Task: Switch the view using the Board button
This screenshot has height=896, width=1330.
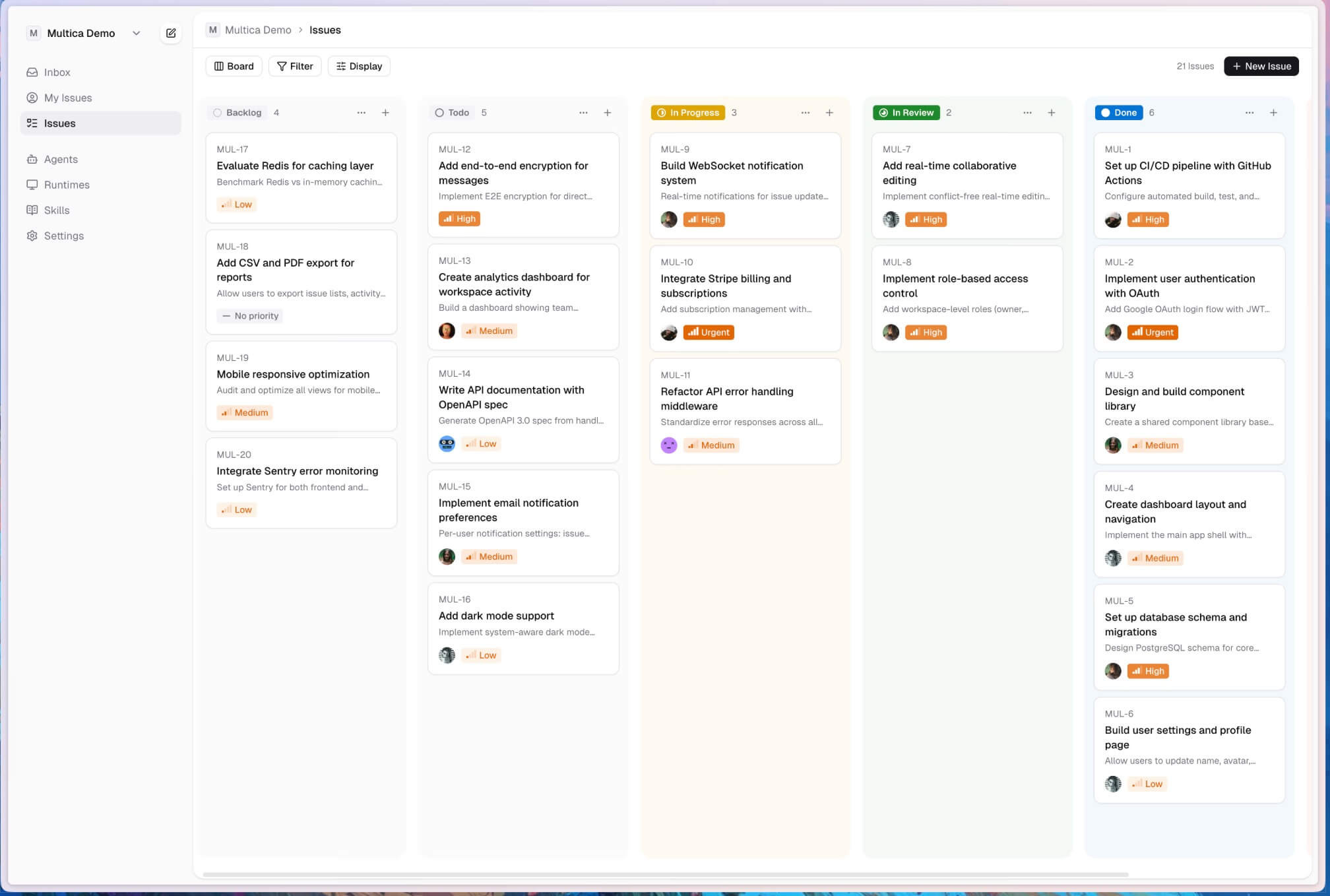Action: [234, 66]
